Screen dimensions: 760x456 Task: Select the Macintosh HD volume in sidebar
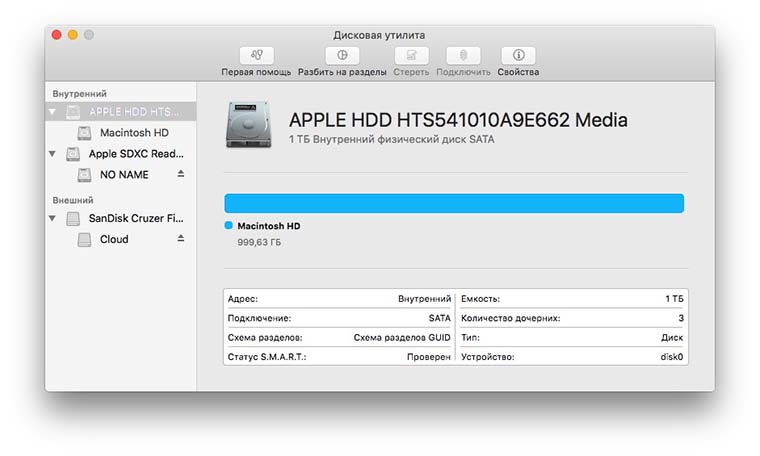click(121, 133)
